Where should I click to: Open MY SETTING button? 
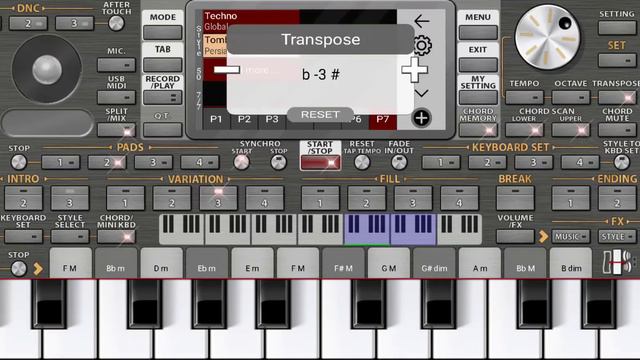pyautogui.click(x=478, y=98)
